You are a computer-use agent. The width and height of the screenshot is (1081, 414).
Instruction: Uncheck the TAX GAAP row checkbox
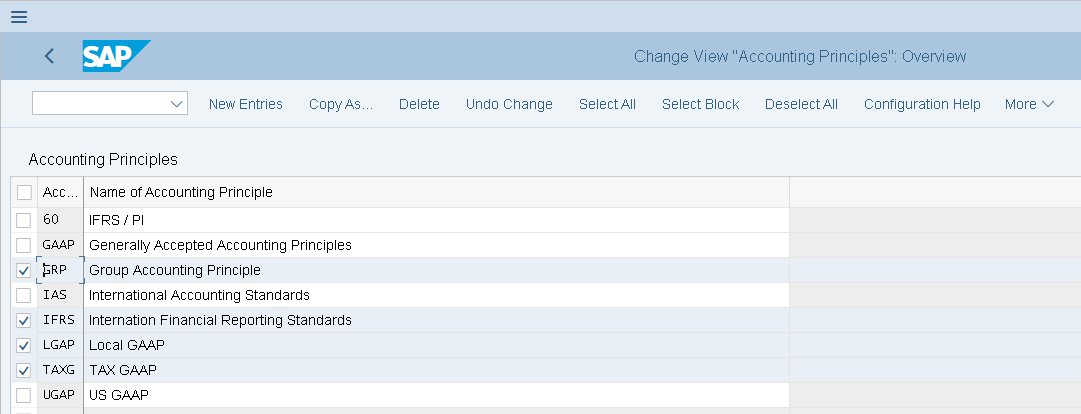click(x=24, y=370)
